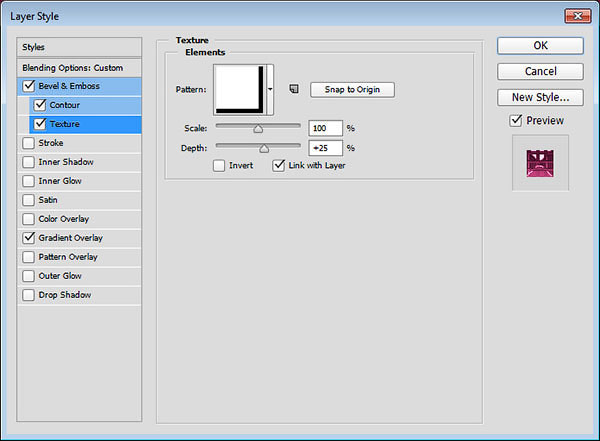Enable the Inner Glow checkbox
The height and width of the screenshot is (441, 600).
(x=28, y=181)
